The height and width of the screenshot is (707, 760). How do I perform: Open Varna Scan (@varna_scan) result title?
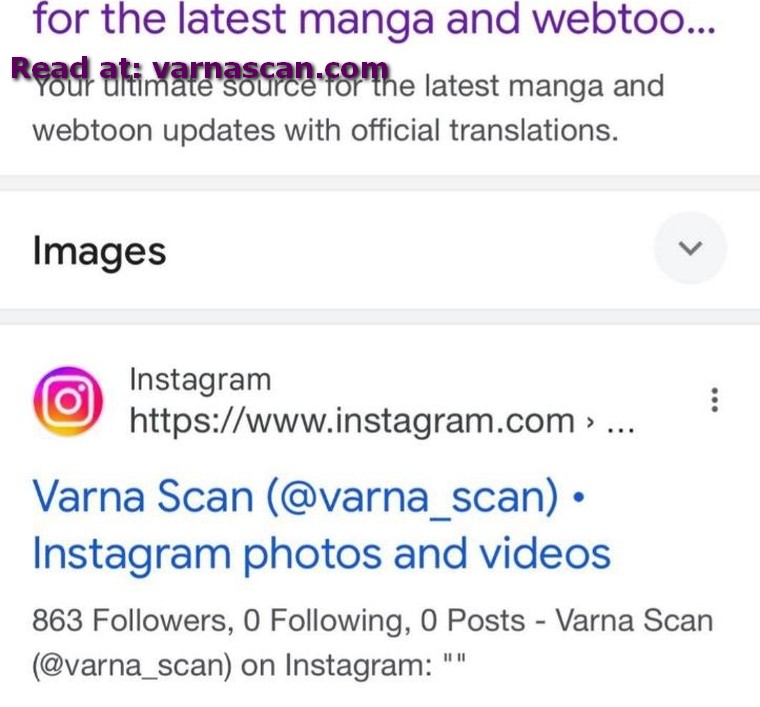pos(309,497)
